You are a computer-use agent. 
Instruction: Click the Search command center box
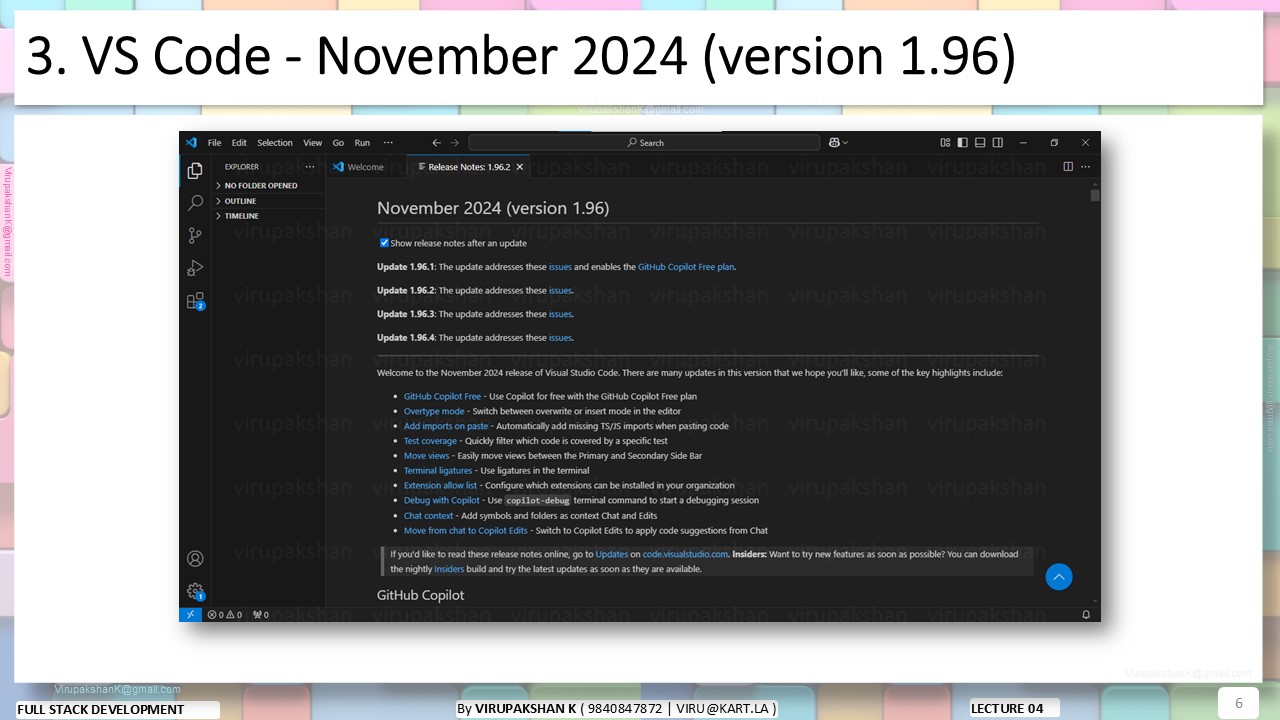click(644, 143)
